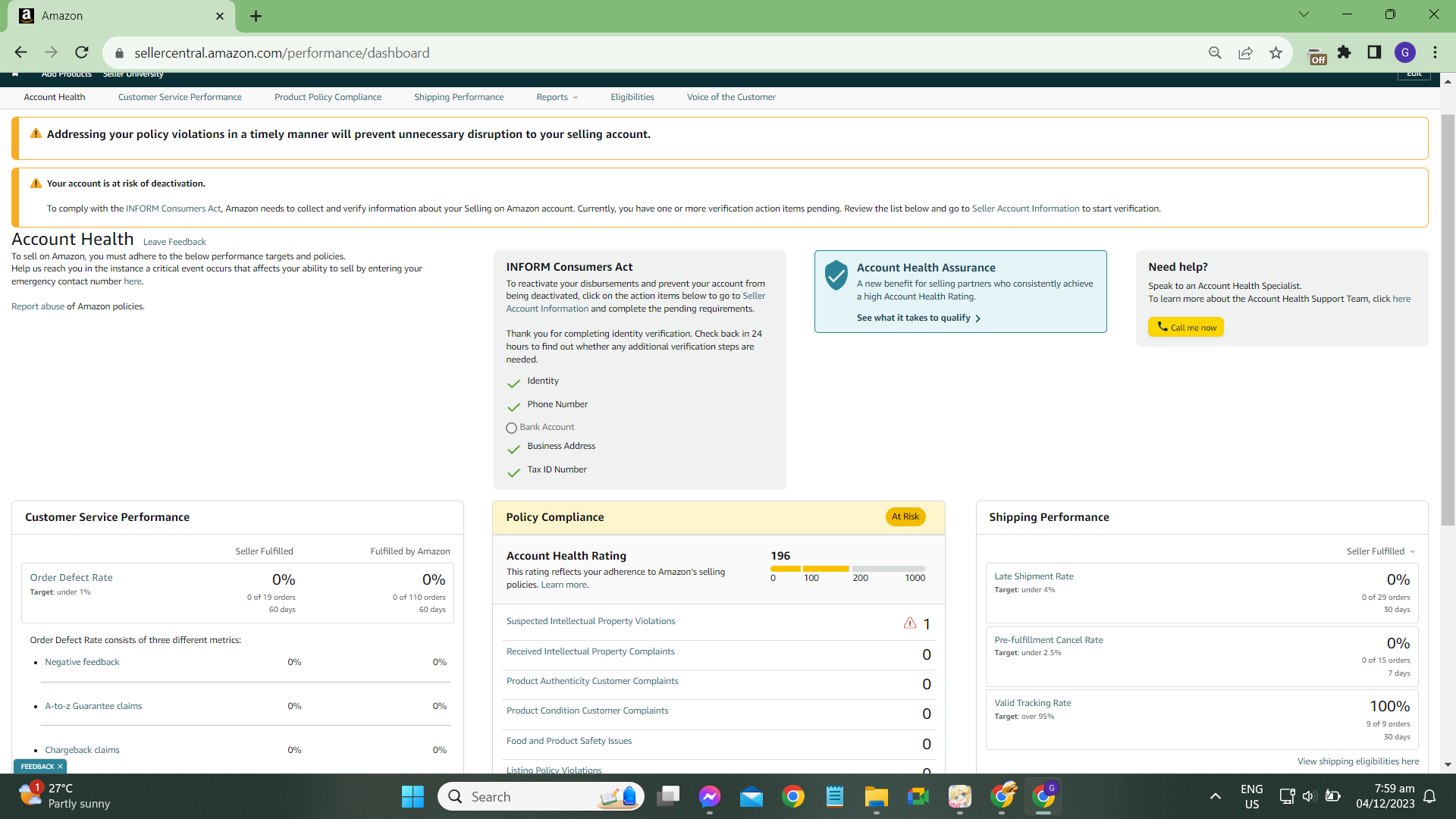Image resolution: width=1456 pixels, height=819 pixels.
Task: Select the Bank Account verification circle
Action: pos(511,428)
